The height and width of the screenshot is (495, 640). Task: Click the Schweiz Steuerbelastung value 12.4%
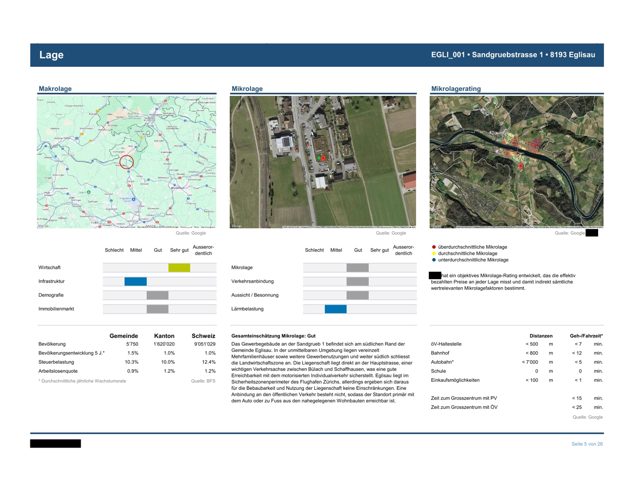[x=209, y=362]
